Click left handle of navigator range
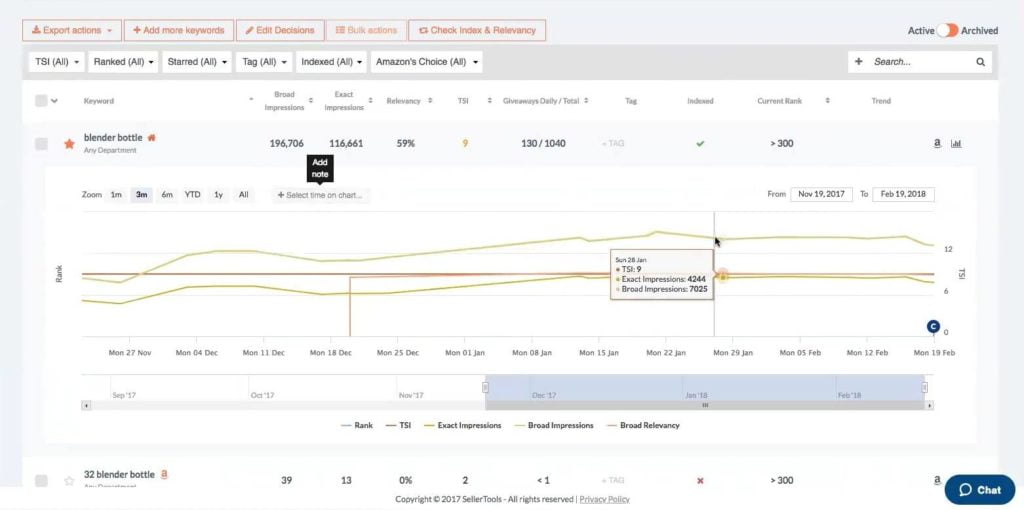Image resolution: width=1024 pixels, height=510 pixels. coord(485,388)
